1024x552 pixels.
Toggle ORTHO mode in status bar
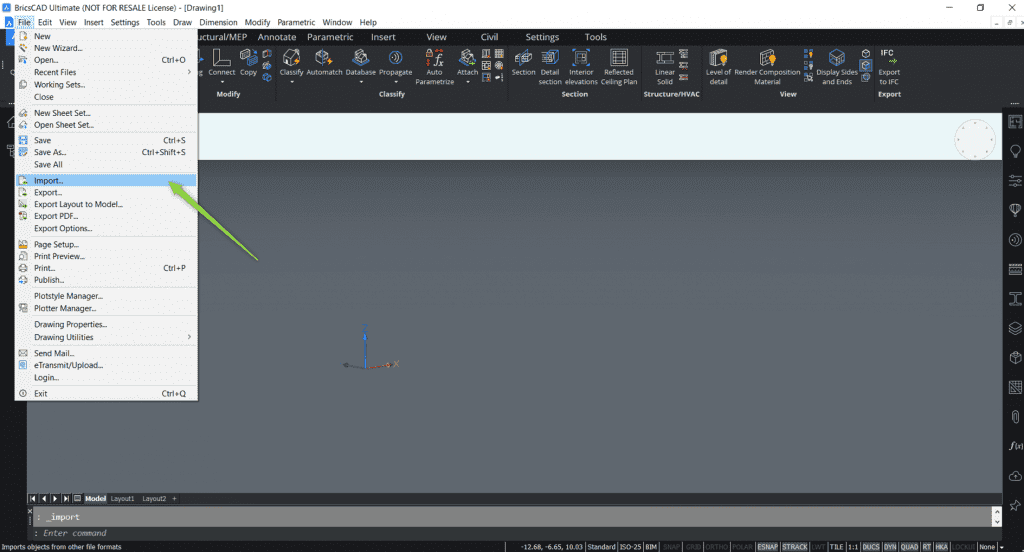[717, 547]
